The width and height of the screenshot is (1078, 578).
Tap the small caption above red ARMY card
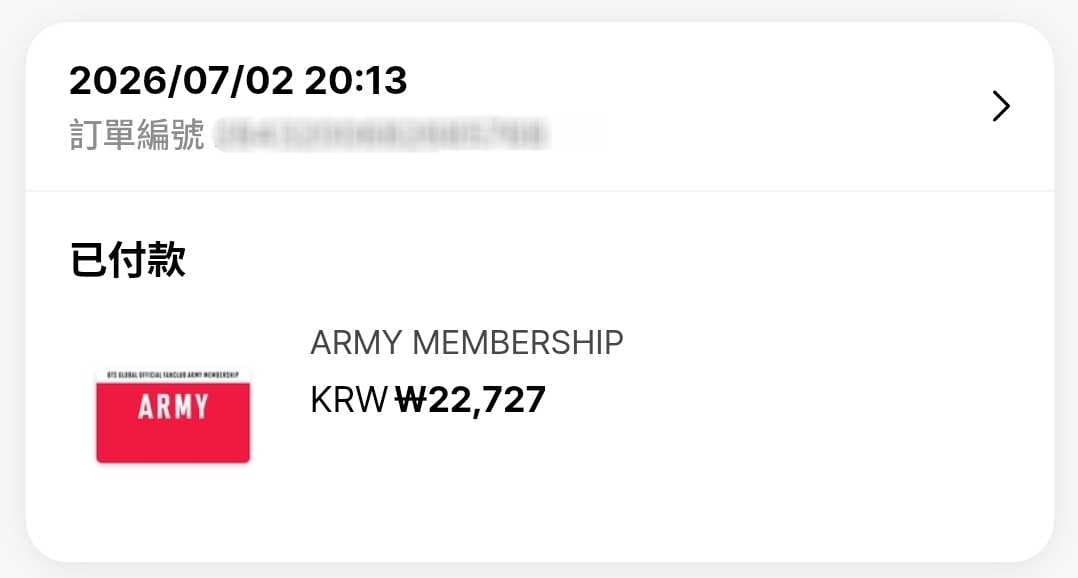pos(173,375)
